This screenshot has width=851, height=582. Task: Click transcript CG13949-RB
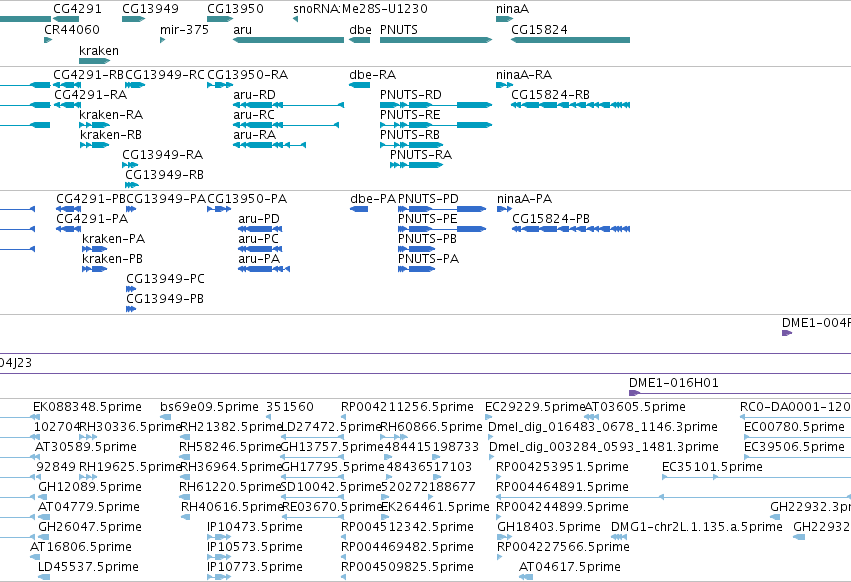132,185
